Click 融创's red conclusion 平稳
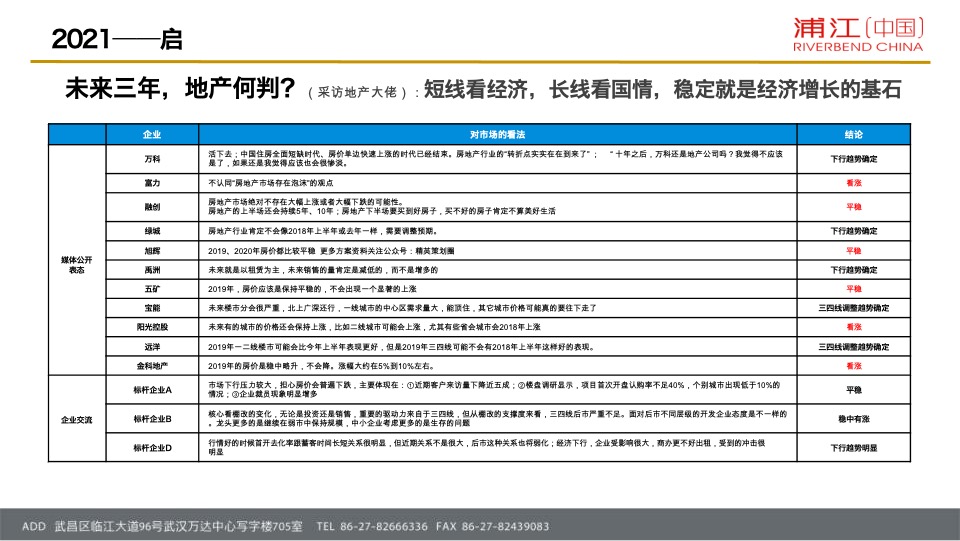This screenshot has width=960, height=541. 853,207
